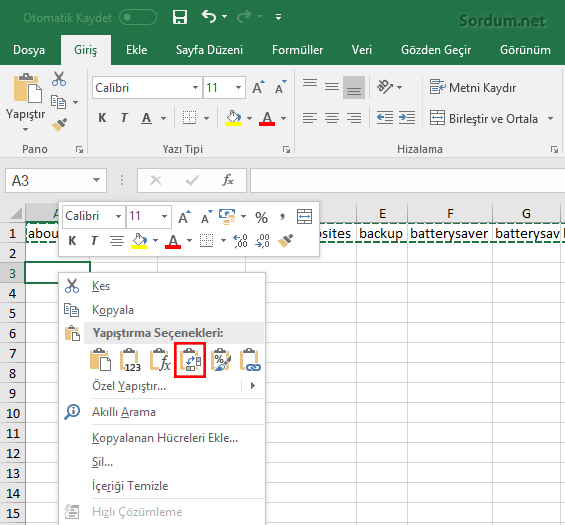Image resolution: width=565 pixels, height=525 pixels.
Task: Select Kopyala in the context menu
Action: [x=162, y=310]
